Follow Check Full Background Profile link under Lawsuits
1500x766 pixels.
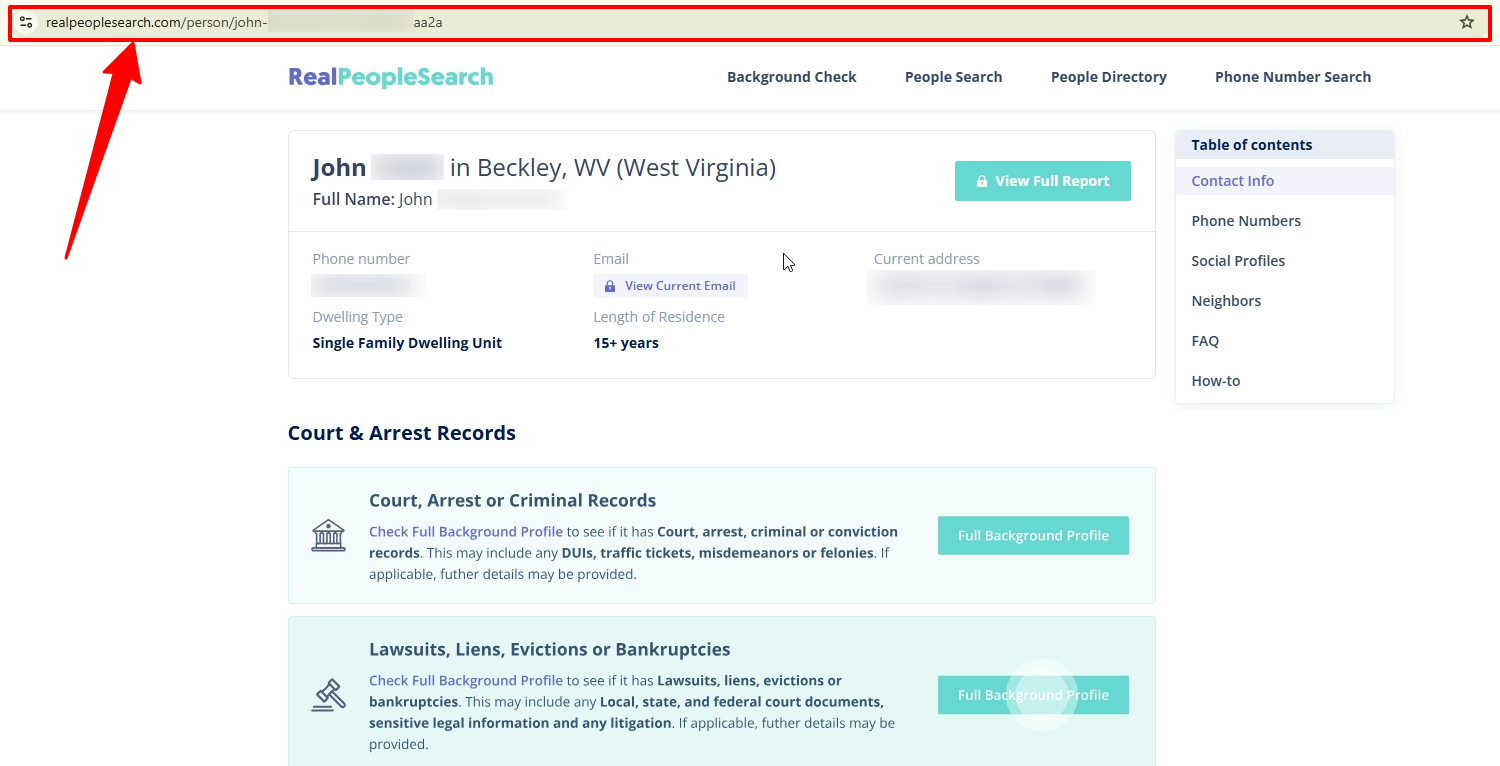pos(466,681)
